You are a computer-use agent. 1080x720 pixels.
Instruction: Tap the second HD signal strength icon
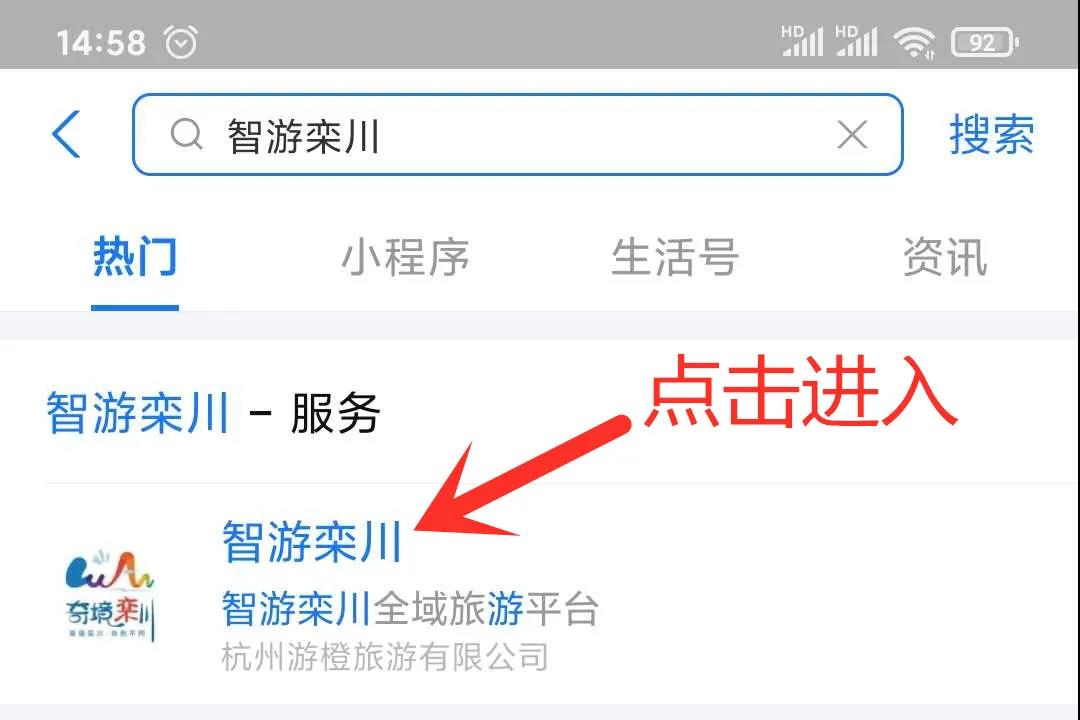coord(856,41)
